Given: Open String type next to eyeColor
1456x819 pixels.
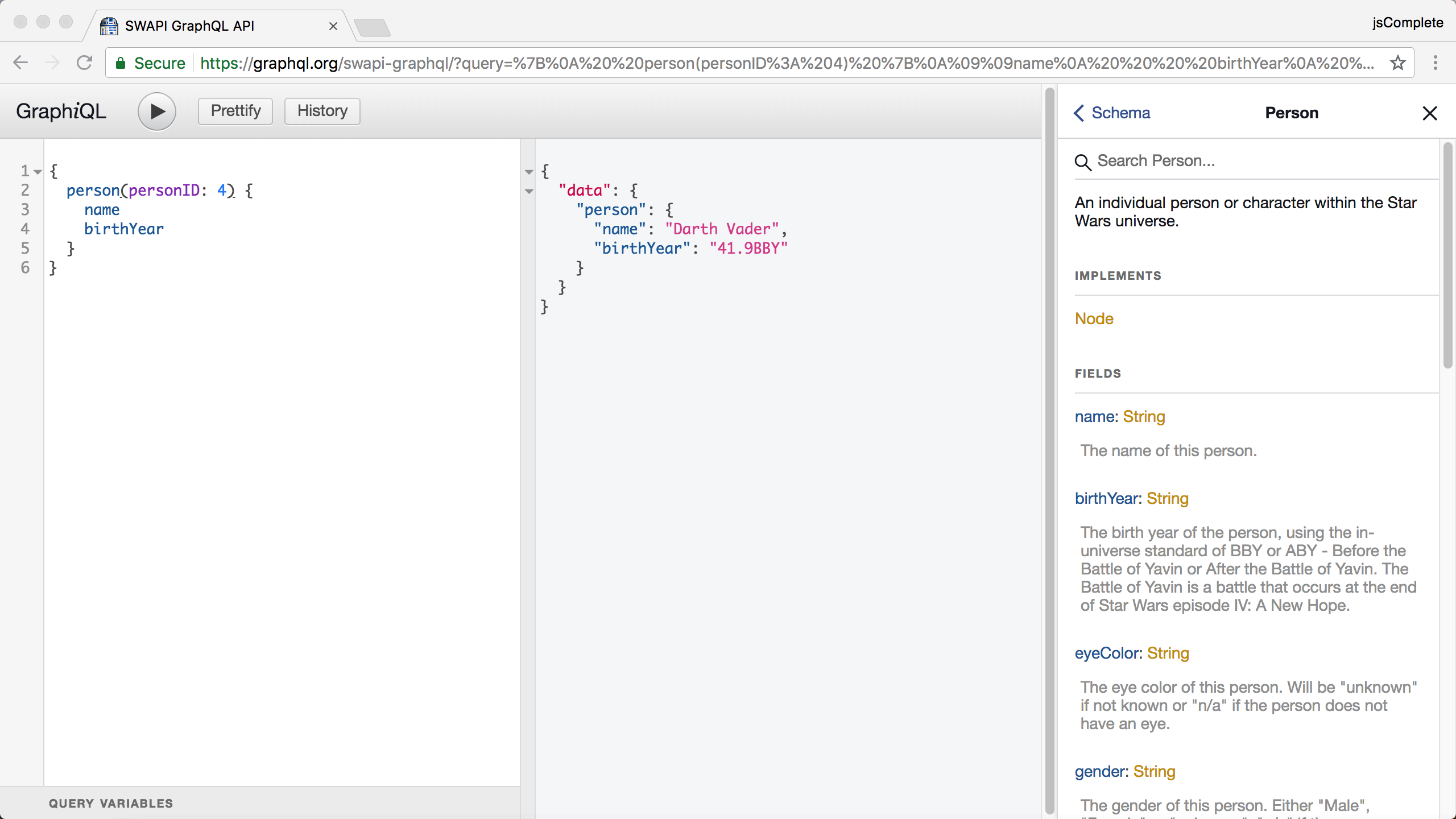Looking at the screenshot, I should tap(1168, 653).
